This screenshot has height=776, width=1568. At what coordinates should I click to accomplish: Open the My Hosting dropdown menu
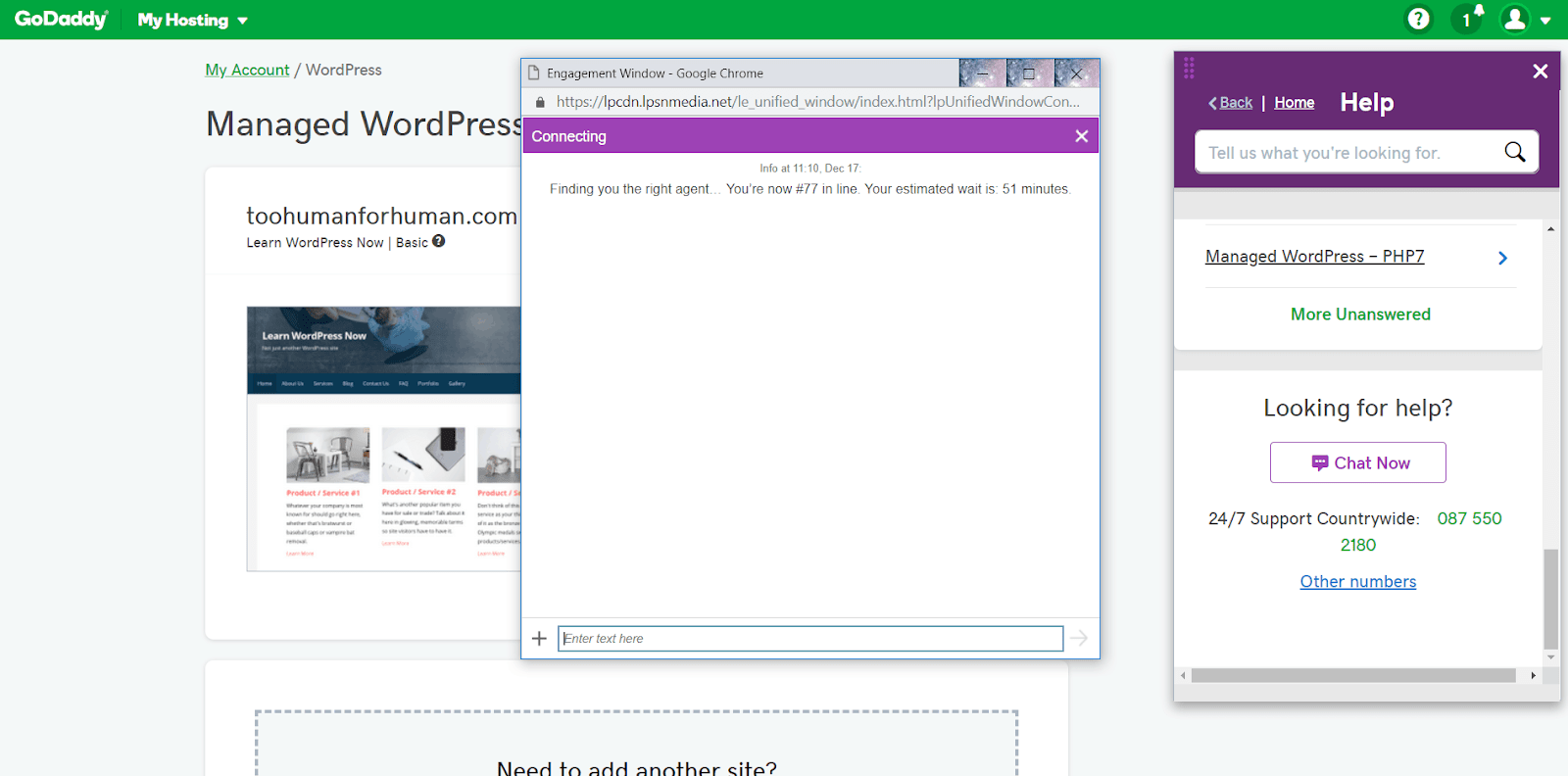pyautogui.click(x=193, y=20)
